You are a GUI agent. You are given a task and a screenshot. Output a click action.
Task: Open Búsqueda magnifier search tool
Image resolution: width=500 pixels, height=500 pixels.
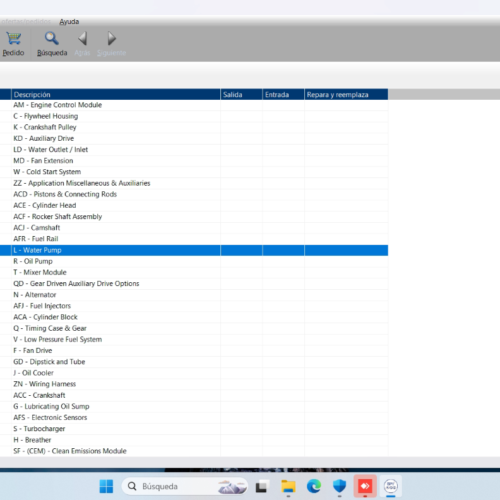click(x=52, y=44)
